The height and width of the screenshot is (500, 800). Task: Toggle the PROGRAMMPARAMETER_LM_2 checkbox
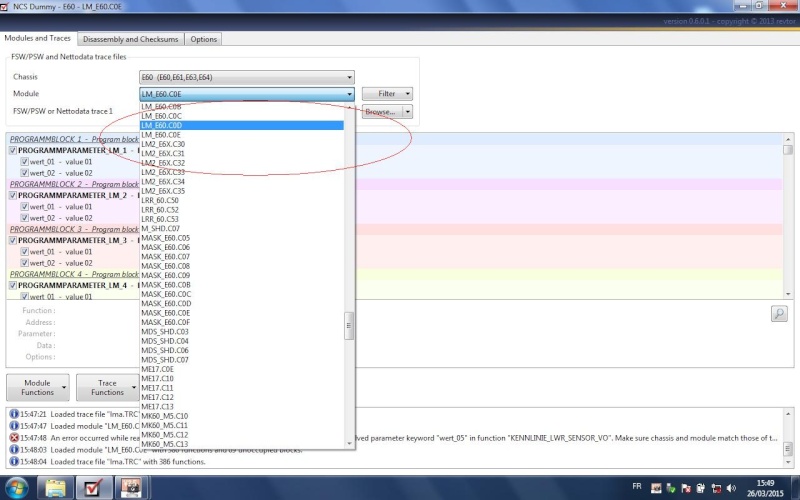click(13, 195)
